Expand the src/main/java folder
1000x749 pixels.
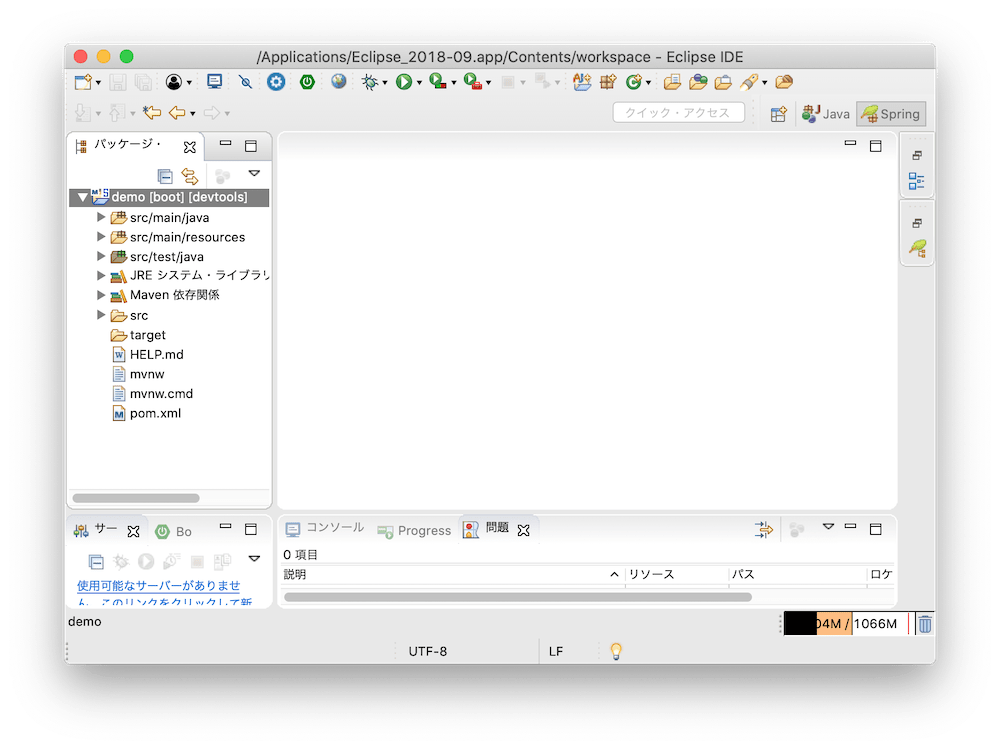click(x=100, y=217)
